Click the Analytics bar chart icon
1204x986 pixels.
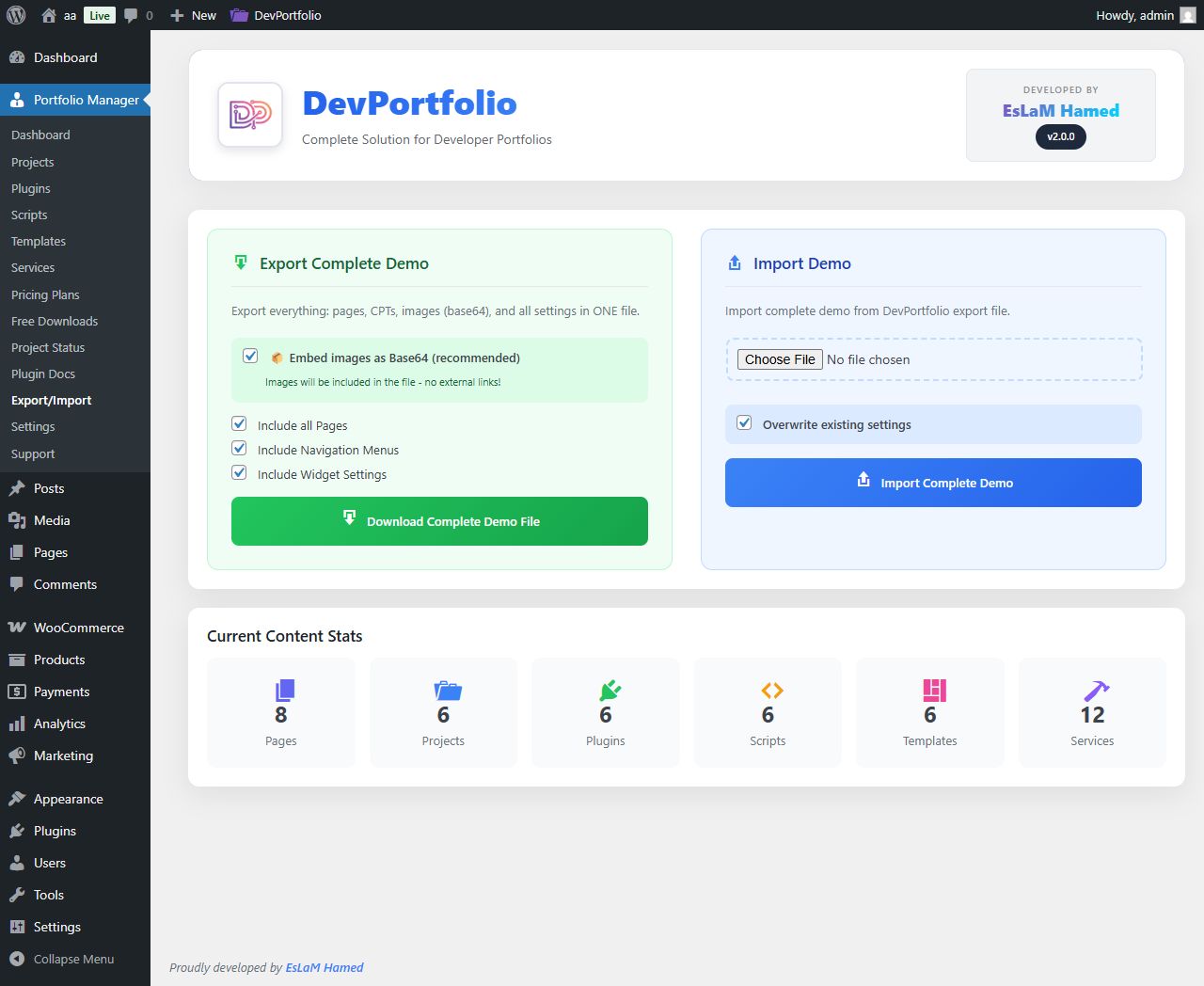click(x=17, y=724)
